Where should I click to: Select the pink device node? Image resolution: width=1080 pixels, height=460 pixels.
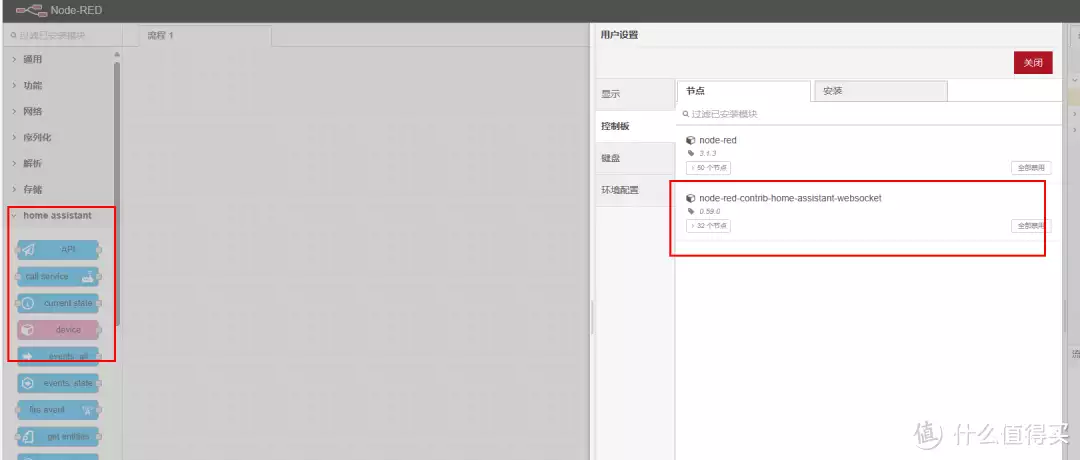click(58, 330)
